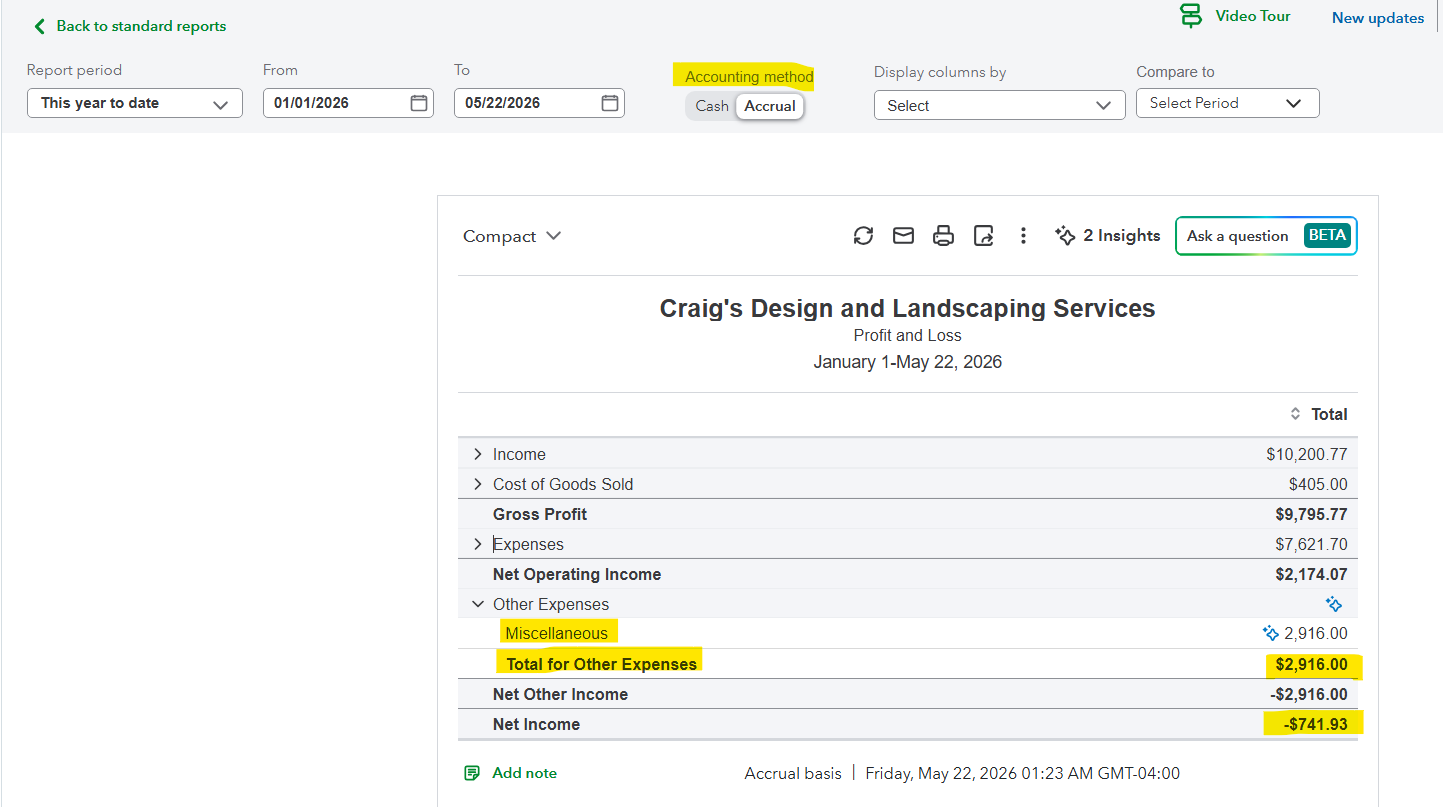1443x807 pixels.
Task: Click the Accrual basis footer text
Action: (x=793, y=773)
